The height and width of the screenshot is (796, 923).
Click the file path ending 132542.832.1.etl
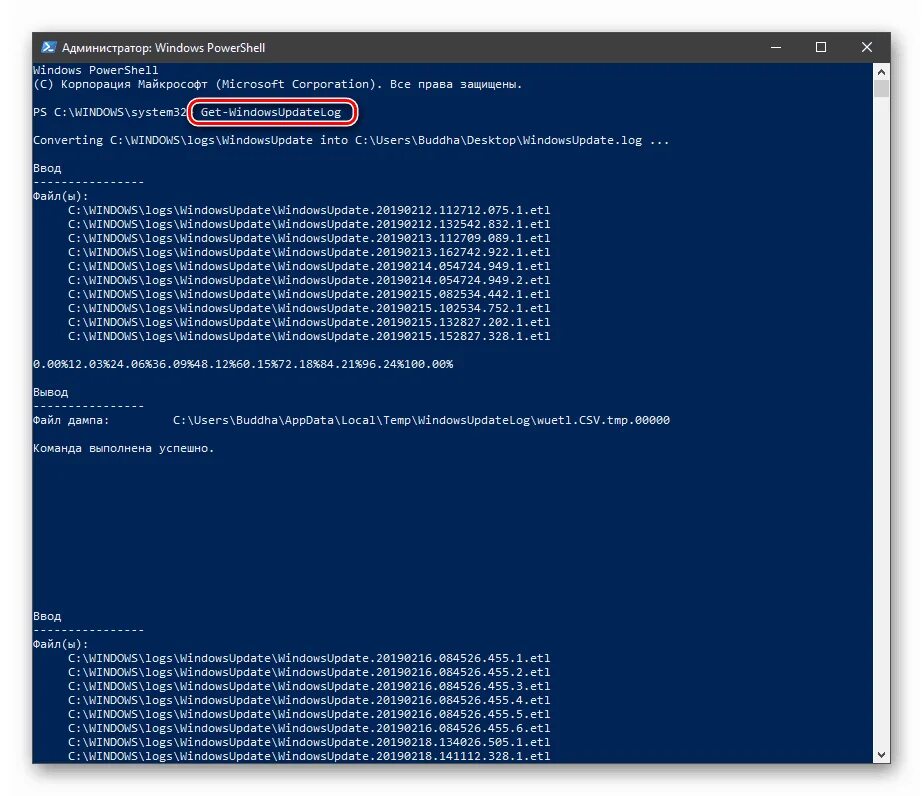[309, 224]
